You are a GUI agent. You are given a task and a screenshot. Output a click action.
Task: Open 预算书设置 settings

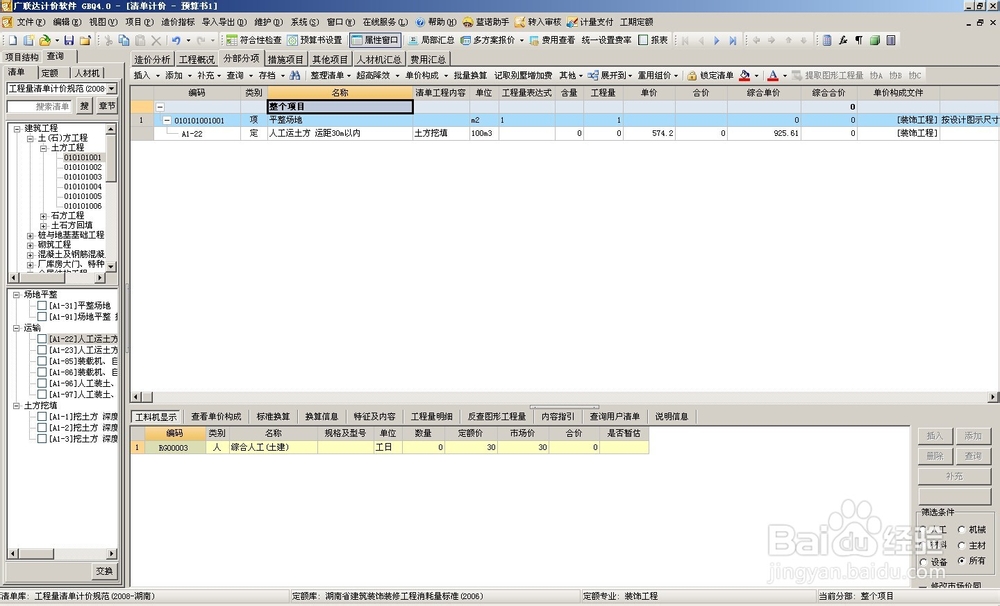pos(314,40)
